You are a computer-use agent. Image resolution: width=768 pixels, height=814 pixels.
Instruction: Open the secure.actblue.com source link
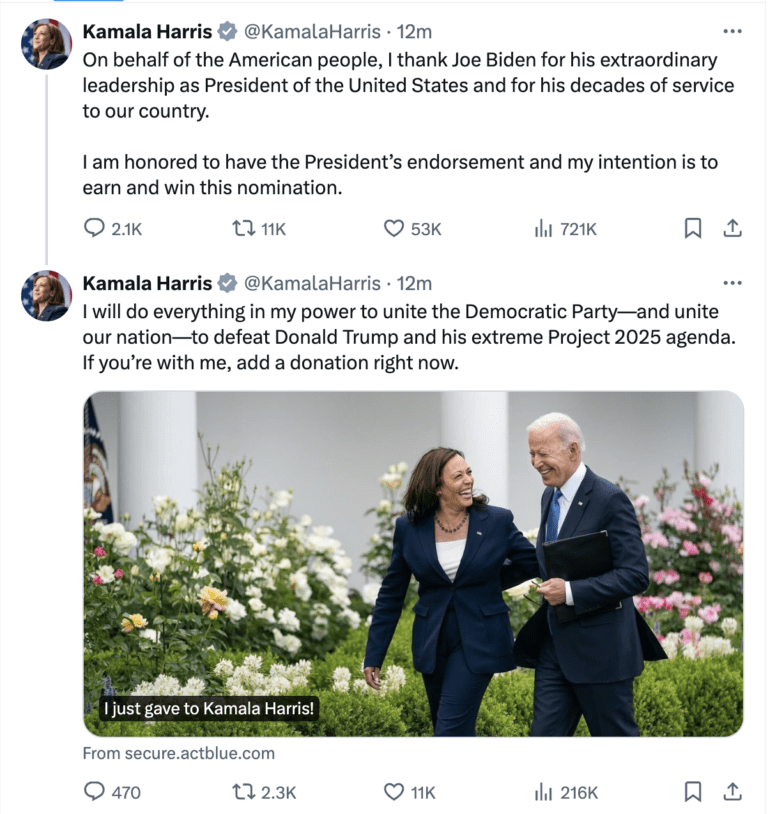point(178,753)
